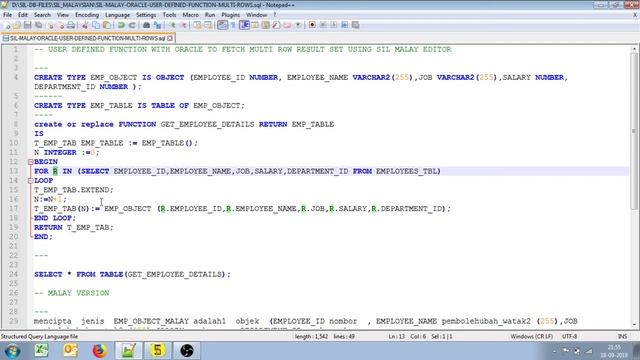Viewport: 640px width, 360px height.
Task: Open the Window menu
Action: 256,15
